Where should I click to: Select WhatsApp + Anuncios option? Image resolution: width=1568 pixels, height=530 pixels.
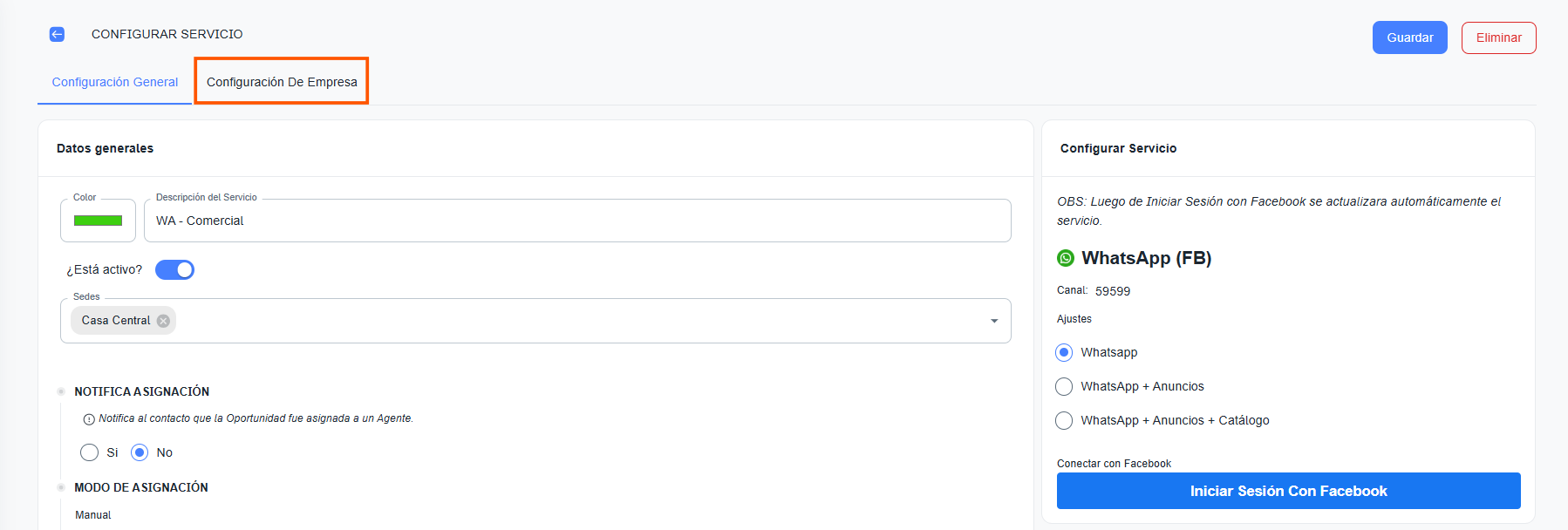1064,386
